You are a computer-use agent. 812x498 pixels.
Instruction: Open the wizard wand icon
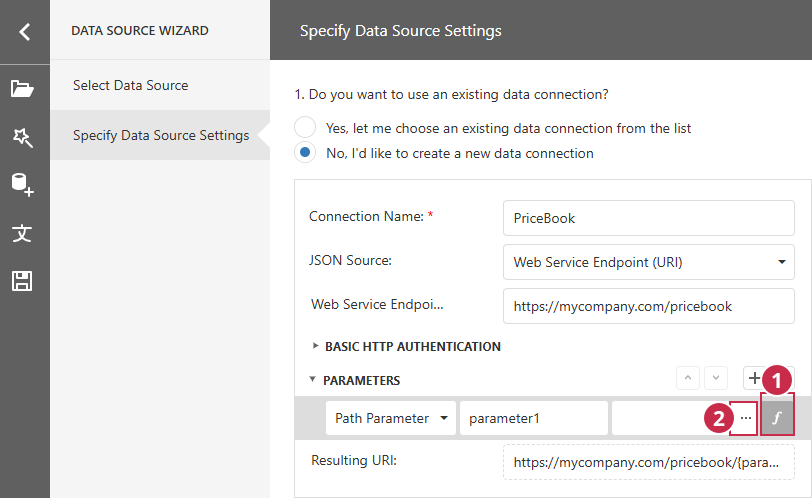coord(22,137)
